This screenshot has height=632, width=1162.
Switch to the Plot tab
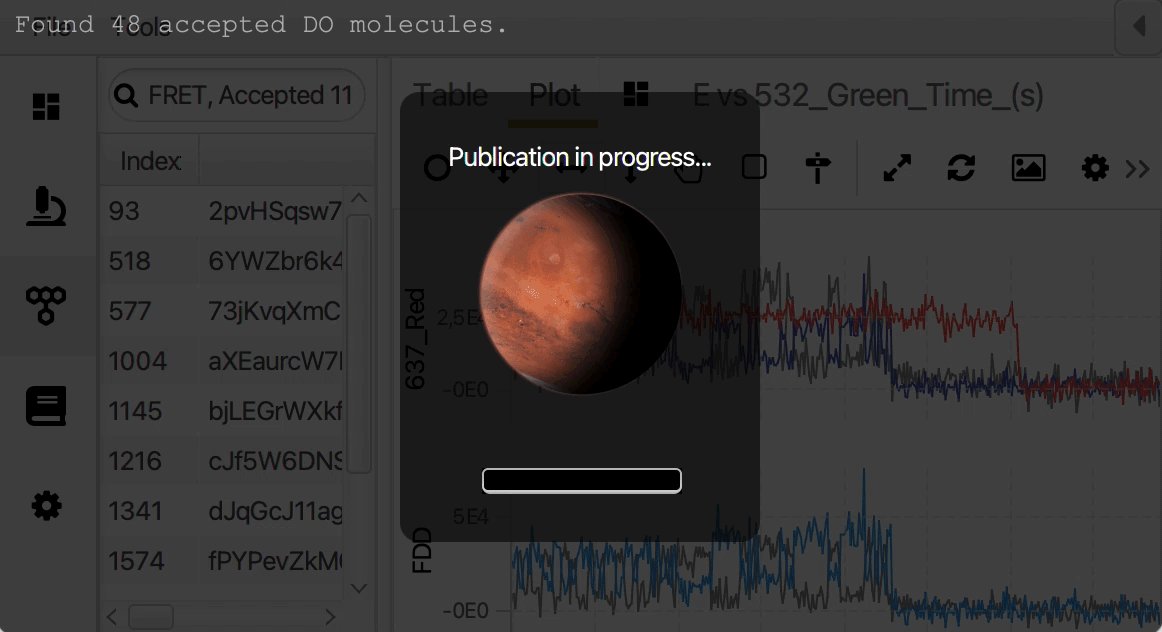tap(554, 96)
